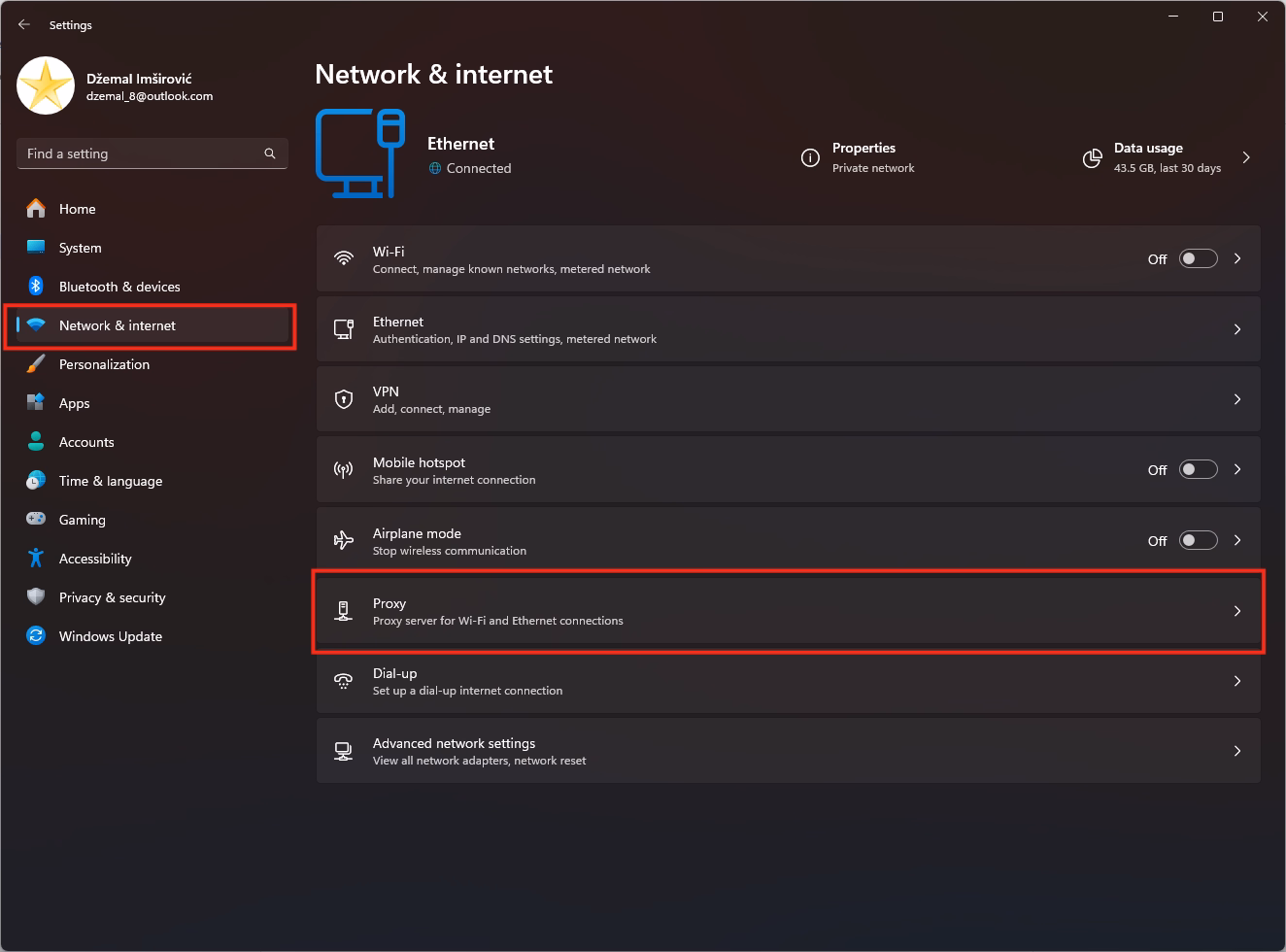Click the Properties info circle icon
The width and height of the screenshot is (1286, 952).
810,157
